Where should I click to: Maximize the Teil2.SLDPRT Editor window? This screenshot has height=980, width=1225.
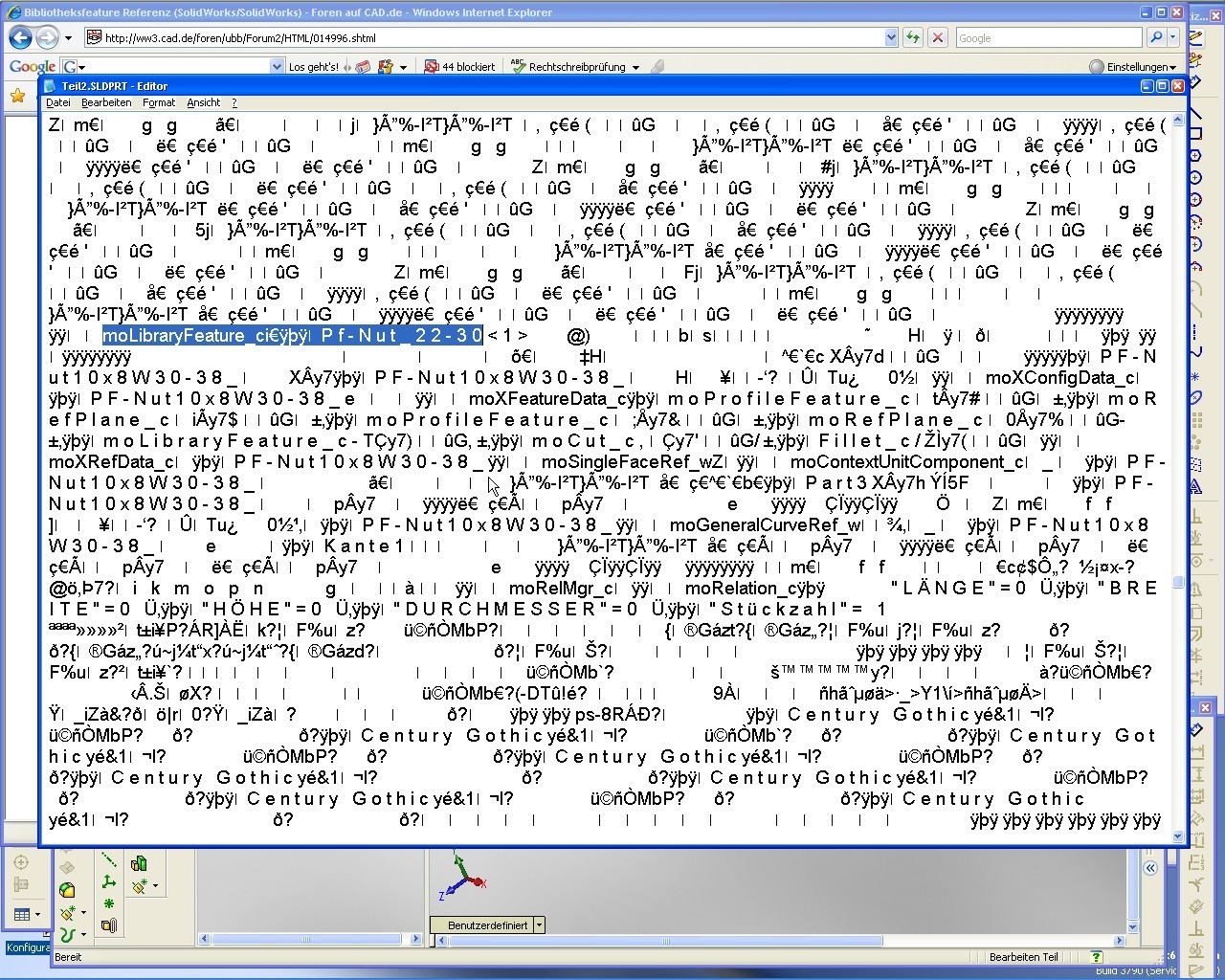(x=1162, y=86)
